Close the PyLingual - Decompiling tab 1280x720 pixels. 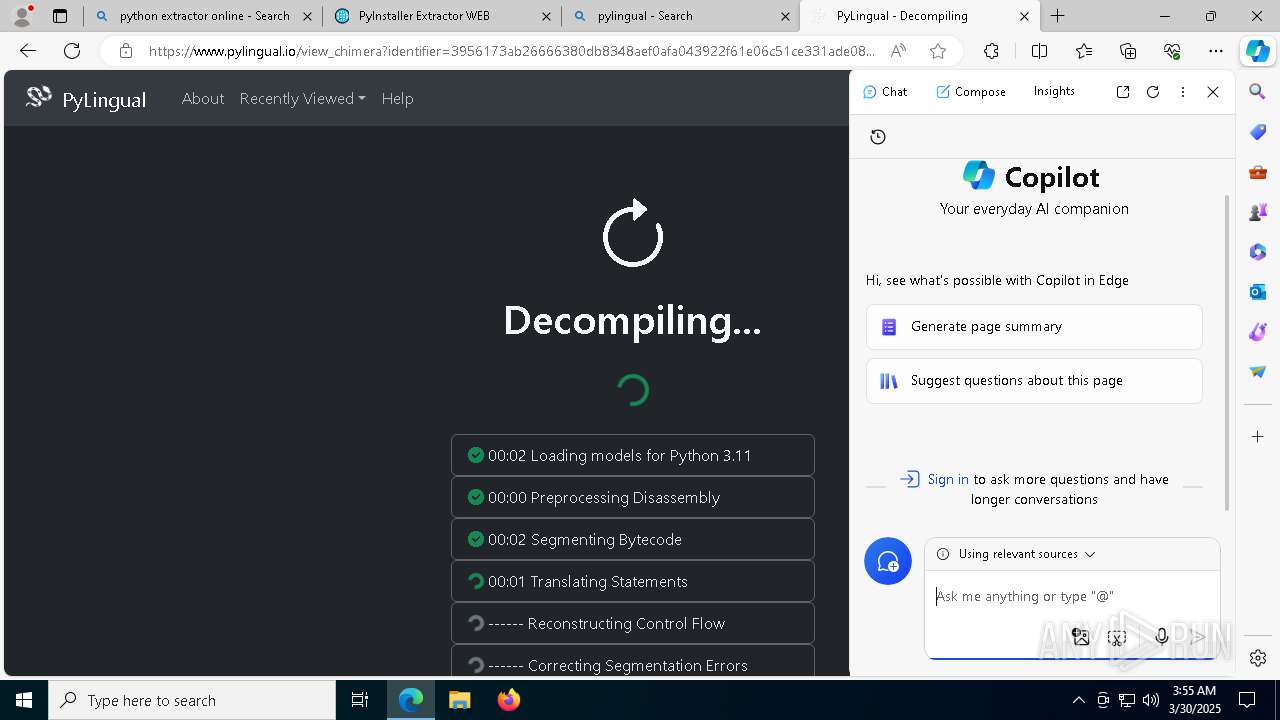pyautogui.click(x=1024, y=16)
